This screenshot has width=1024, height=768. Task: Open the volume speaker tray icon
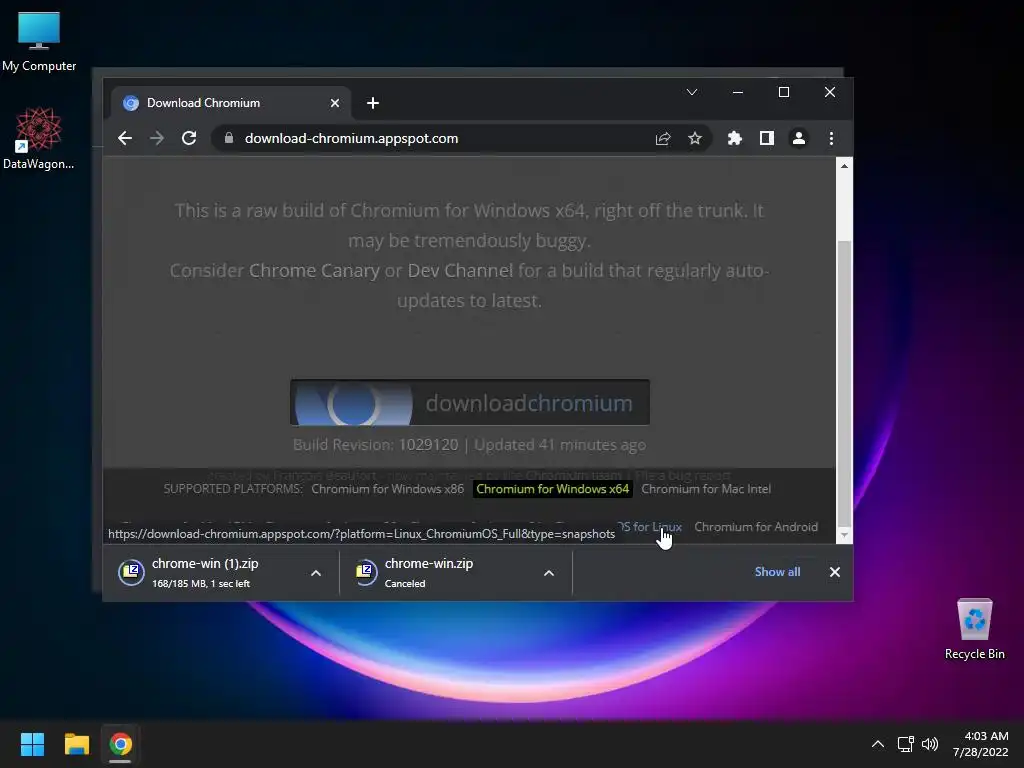pos(930,744)
